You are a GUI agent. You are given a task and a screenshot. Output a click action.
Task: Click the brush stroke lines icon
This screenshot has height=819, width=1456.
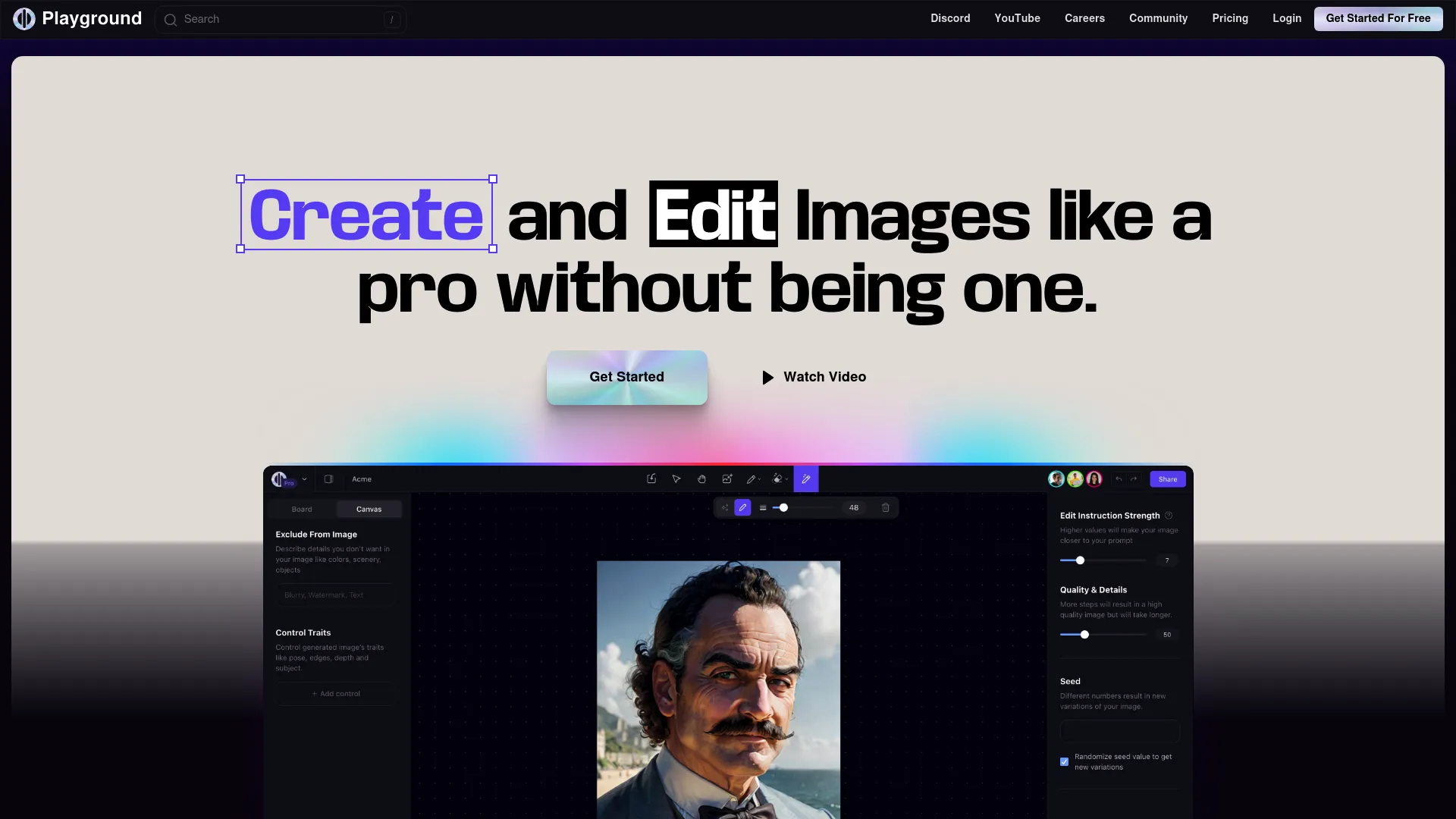[763, 508]
